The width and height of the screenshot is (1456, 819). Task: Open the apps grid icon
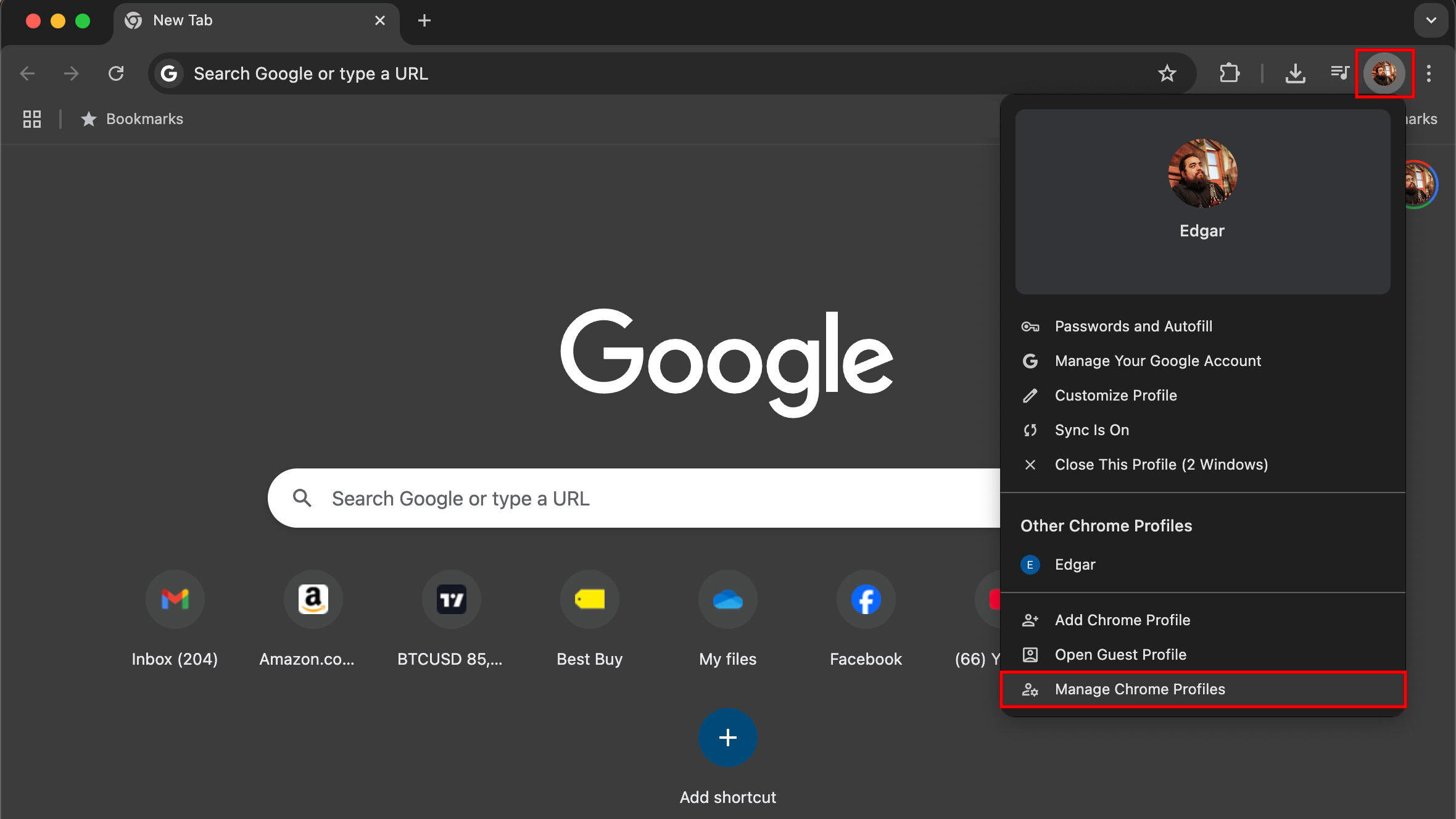pyautogui.click(x=31, y=118)
